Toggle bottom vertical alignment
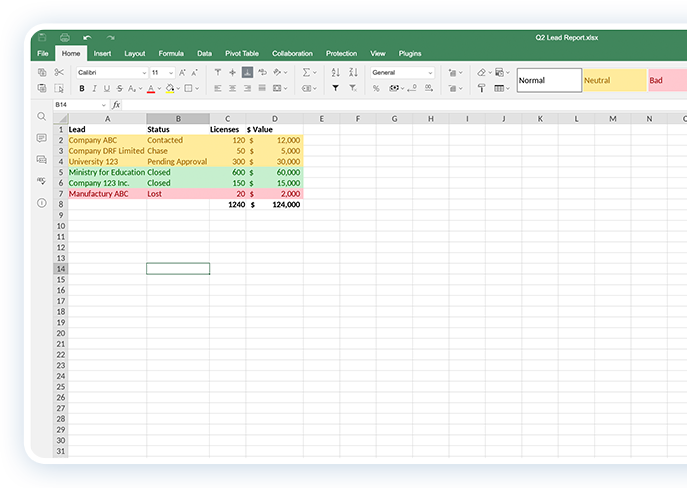The width and height of the screenshot is (687, 488). 248,72
